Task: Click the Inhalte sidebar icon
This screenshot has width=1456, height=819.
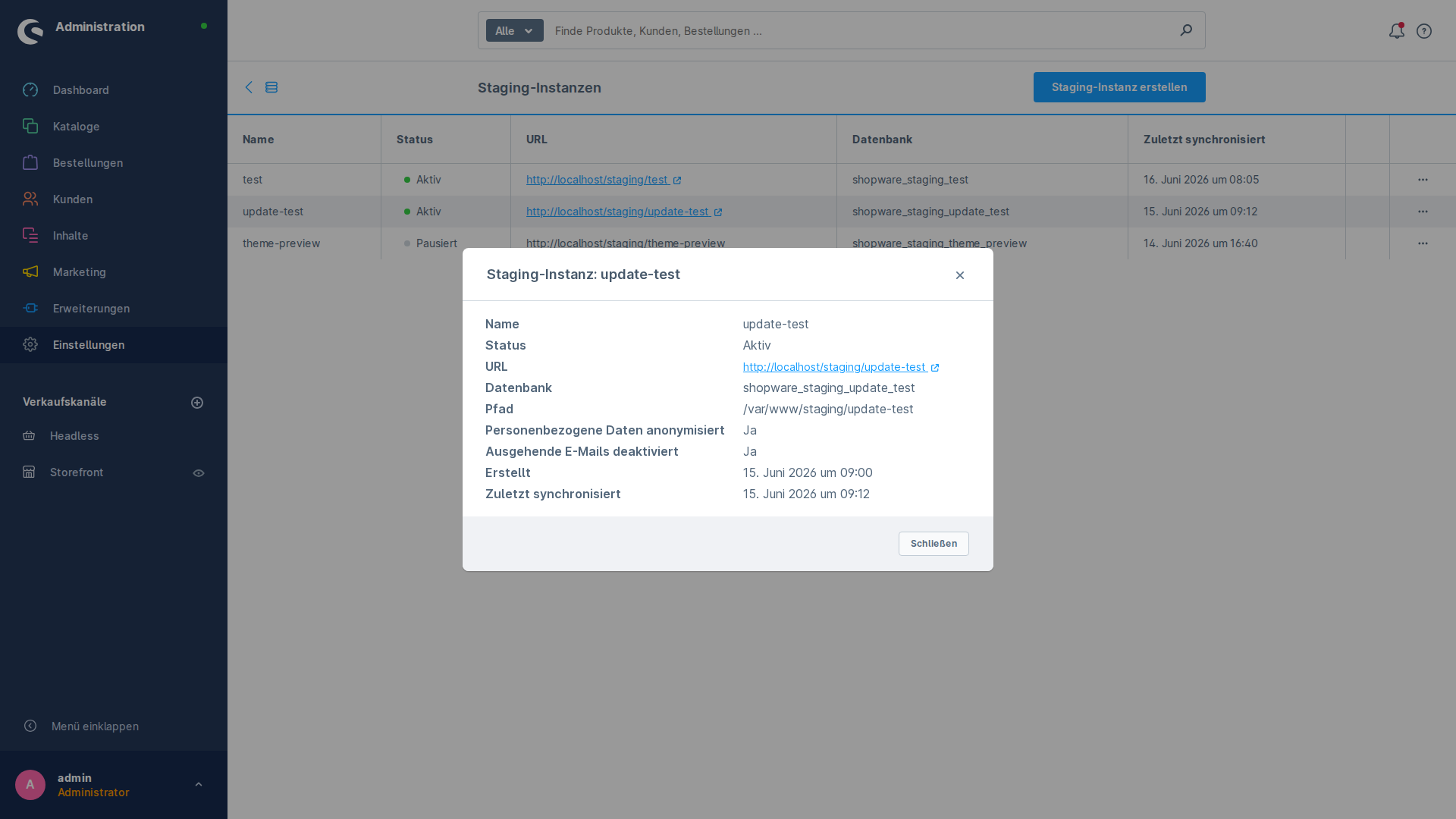Action: 30,236
